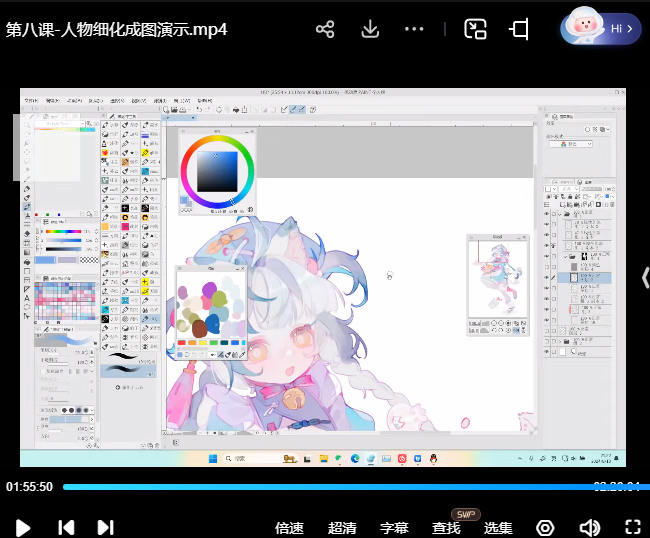650x538 pixels.
Task: Open the 超清 quality selector
Action: pos(342,528)
